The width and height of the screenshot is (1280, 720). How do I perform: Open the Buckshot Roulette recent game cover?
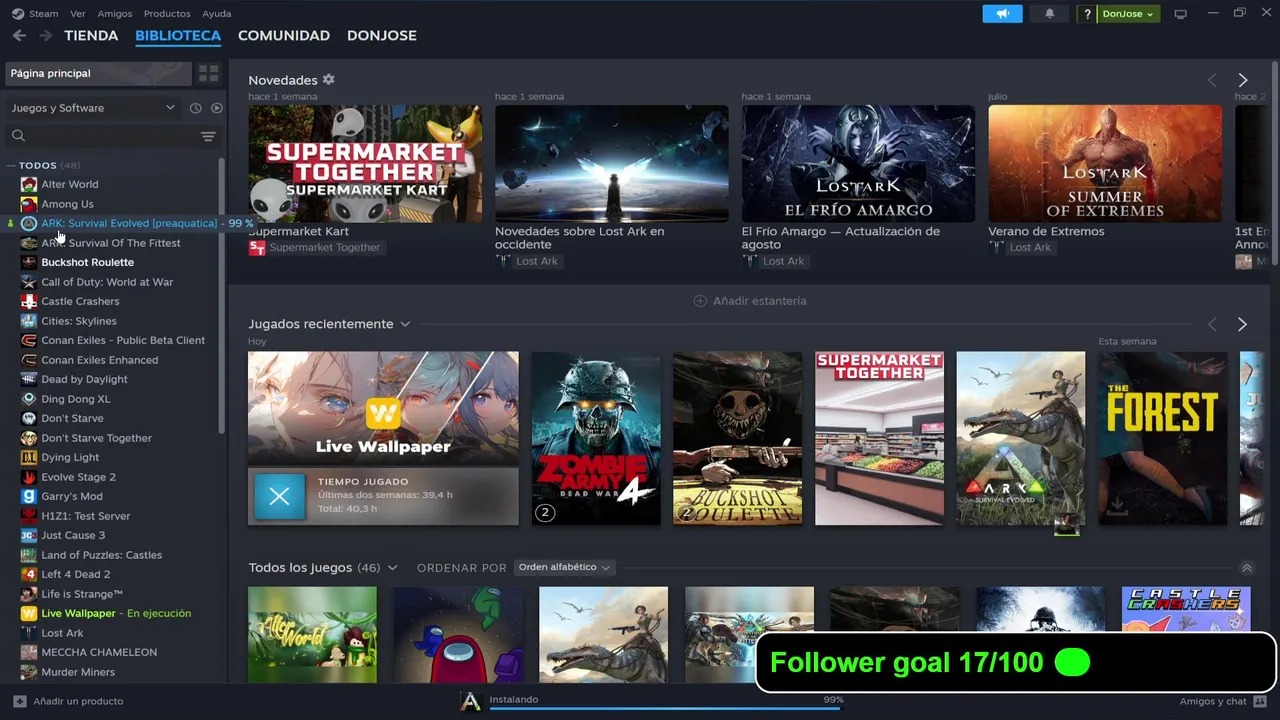coord(738,438)
